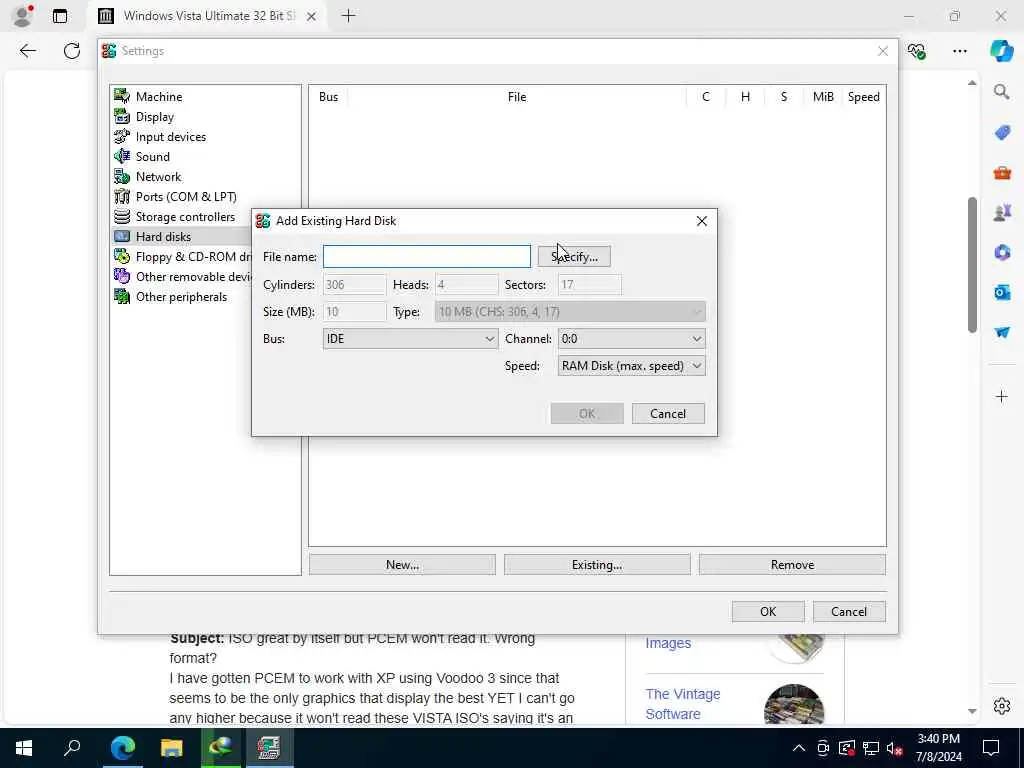Click the File name input field
The image size is (1024, 768).
click(x=426, y=257)
